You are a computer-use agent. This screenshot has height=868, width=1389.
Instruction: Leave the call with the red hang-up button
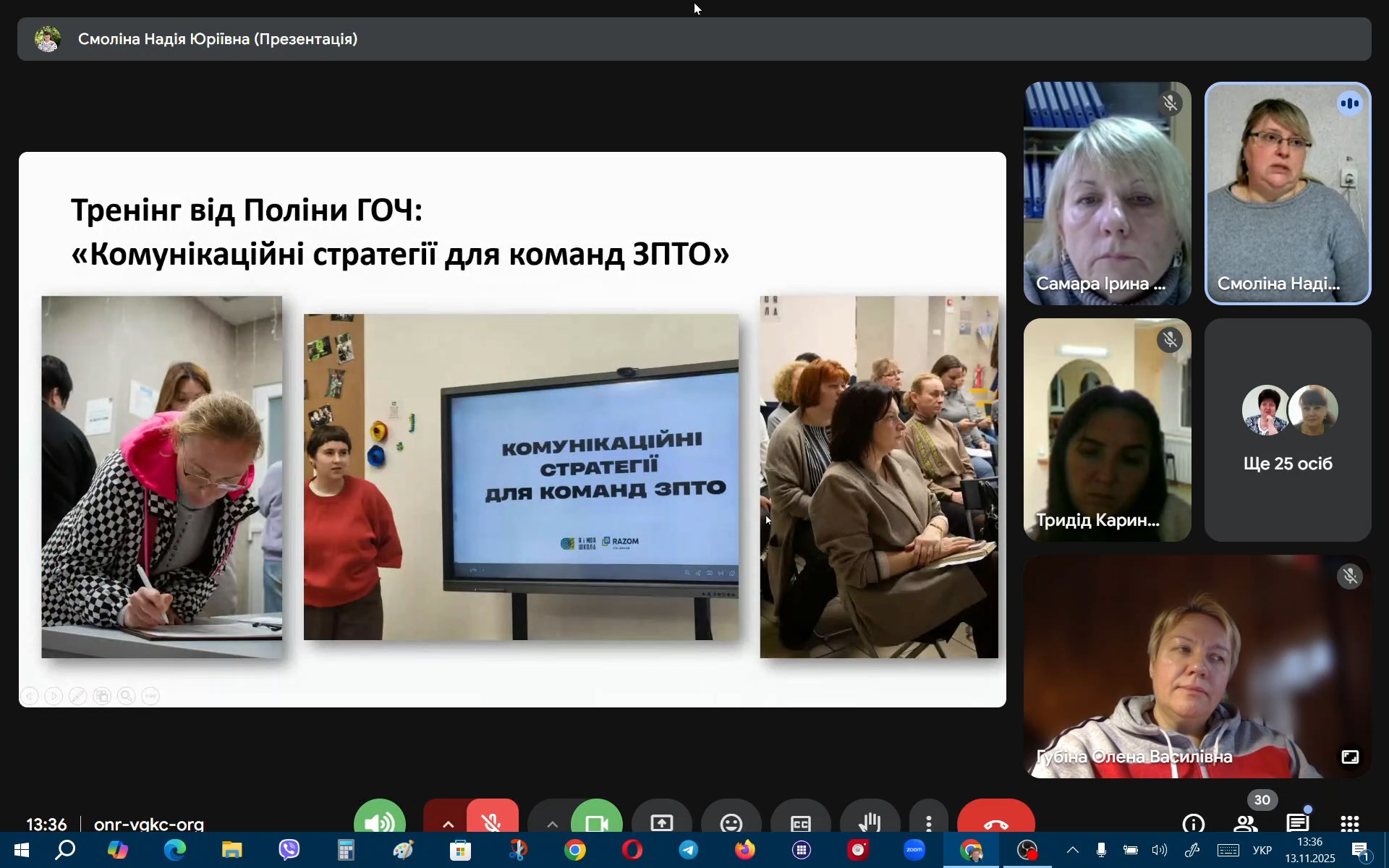tap(995, 822)
